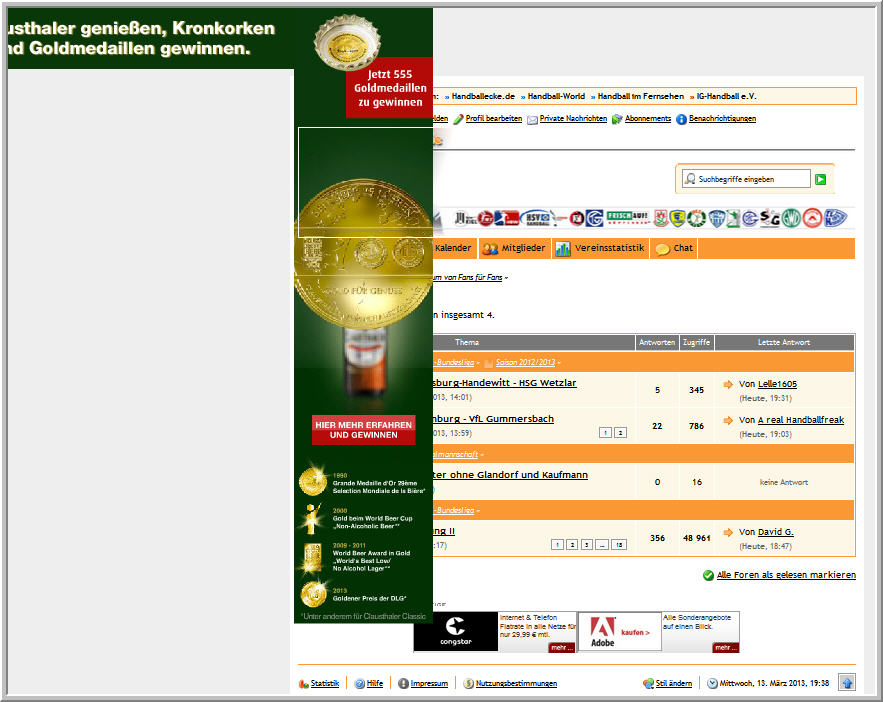Click the Suchbegriffe eingeben search field

(x=752, y=179)
